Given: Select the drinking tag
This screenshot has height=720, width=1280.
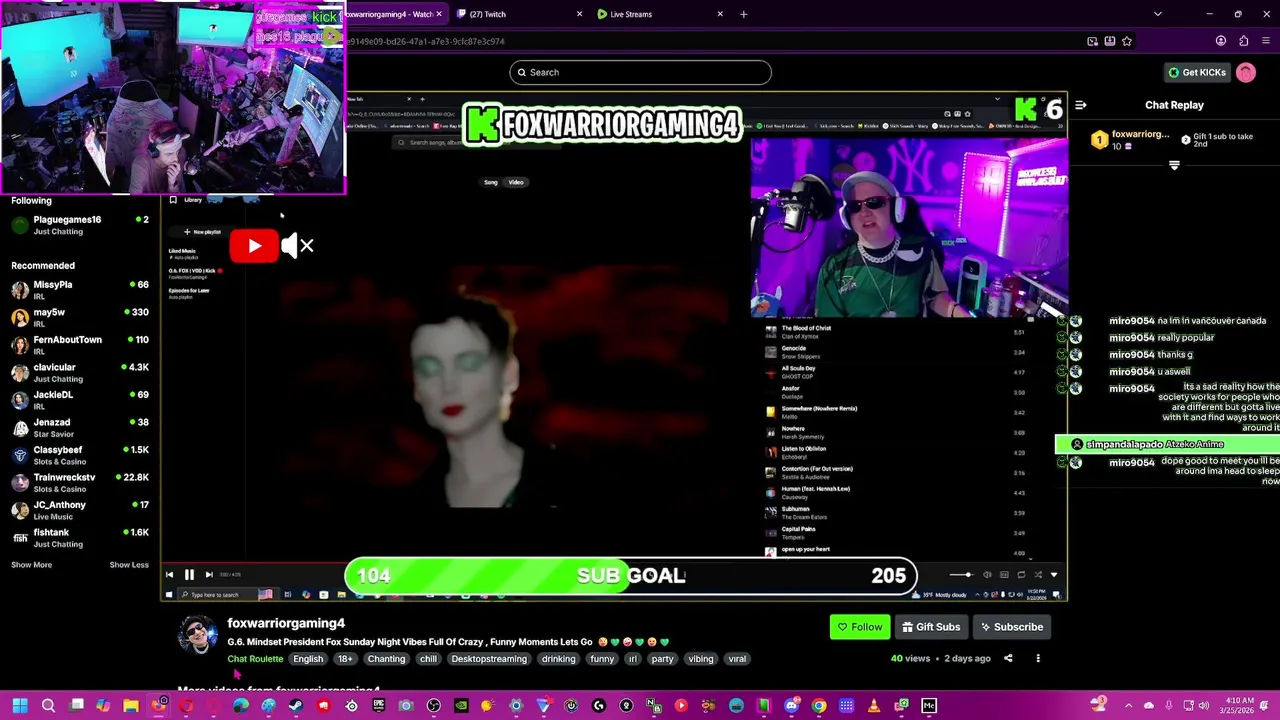Looking at the screenshot, I should click(558, 659).
